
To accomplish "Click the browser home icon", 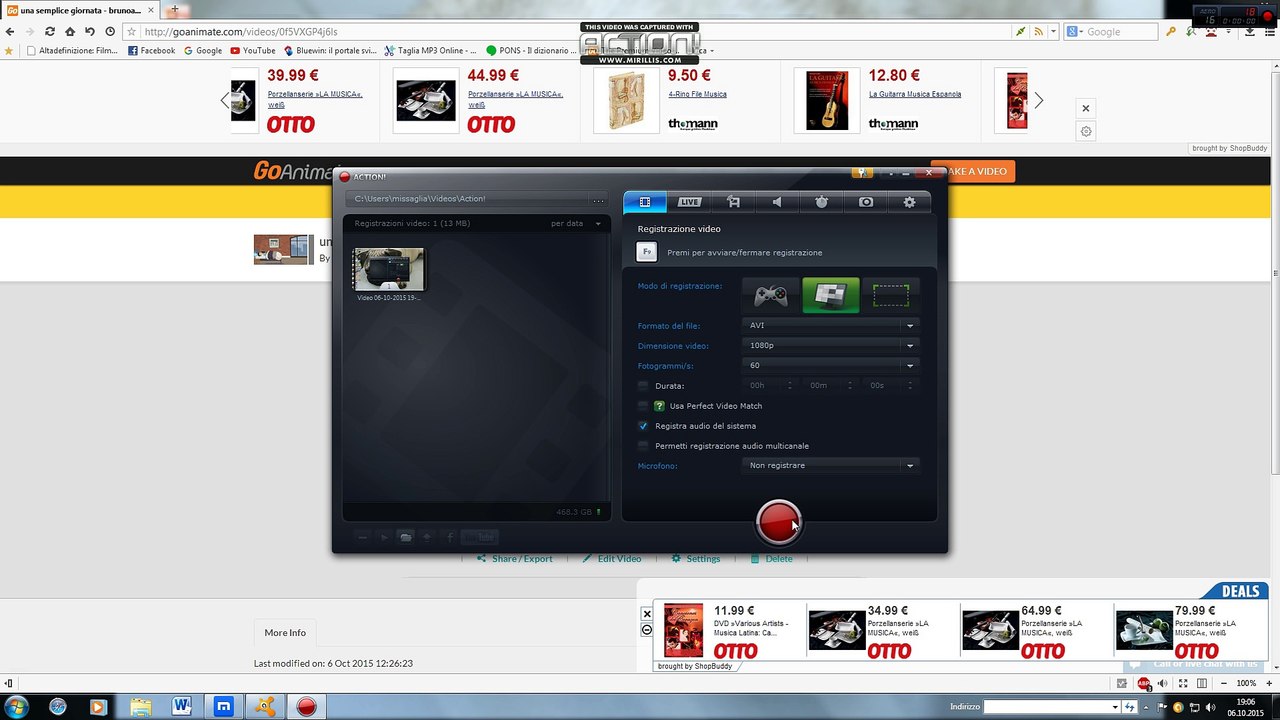I will 69,32.
